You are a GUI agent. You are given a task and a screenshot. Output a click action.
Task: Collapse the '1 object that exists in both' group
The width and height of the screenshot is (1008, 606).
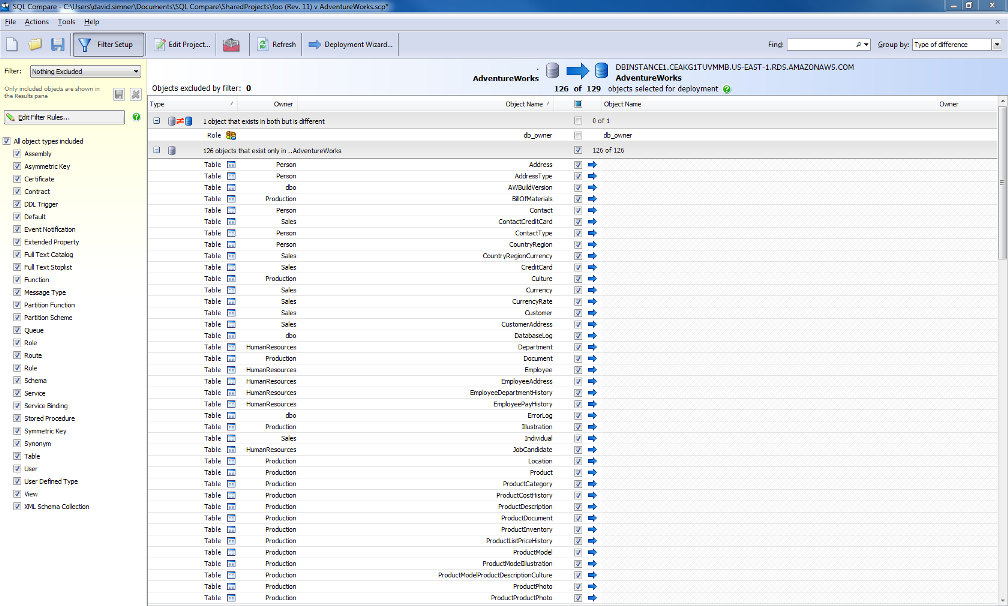(x=156, y=121)
